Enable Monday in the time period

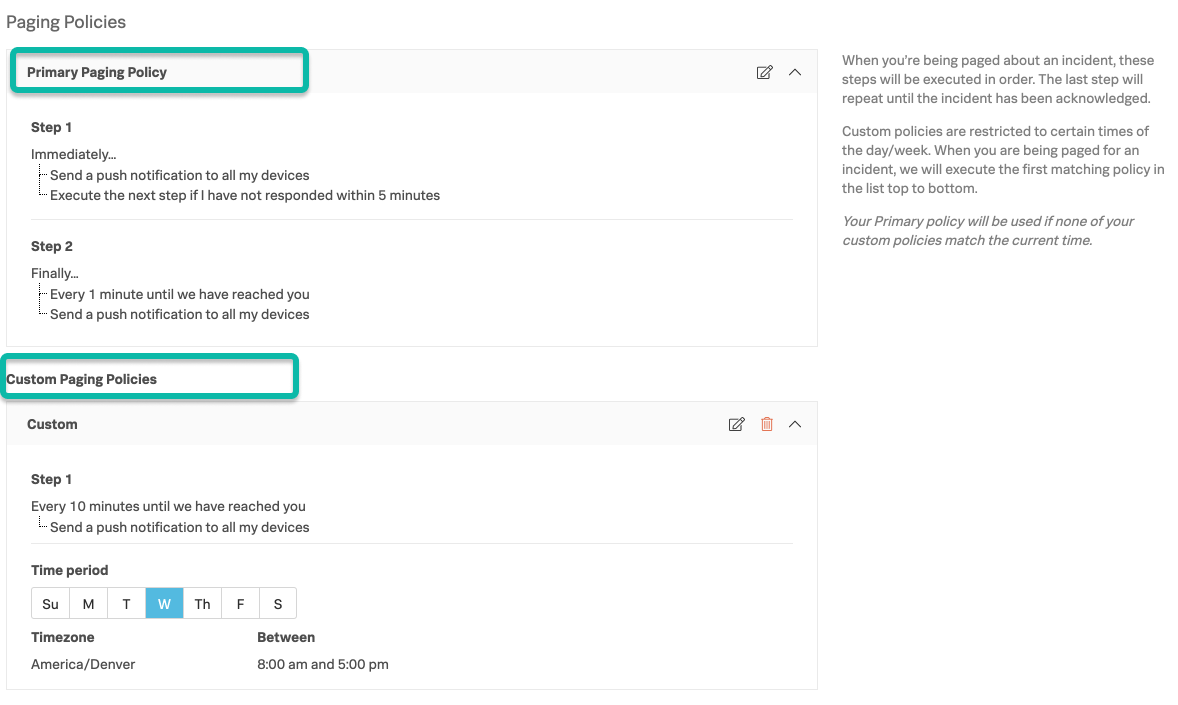88,603
